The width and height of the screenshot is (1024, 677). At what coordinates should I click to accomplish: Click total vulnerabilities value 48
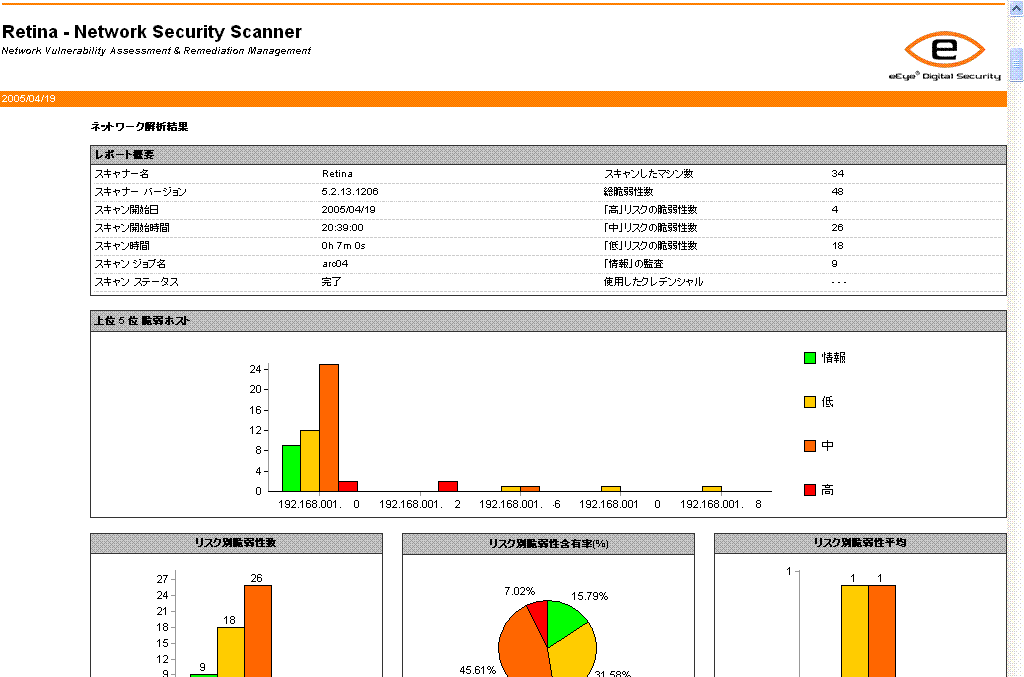[837, 192]
